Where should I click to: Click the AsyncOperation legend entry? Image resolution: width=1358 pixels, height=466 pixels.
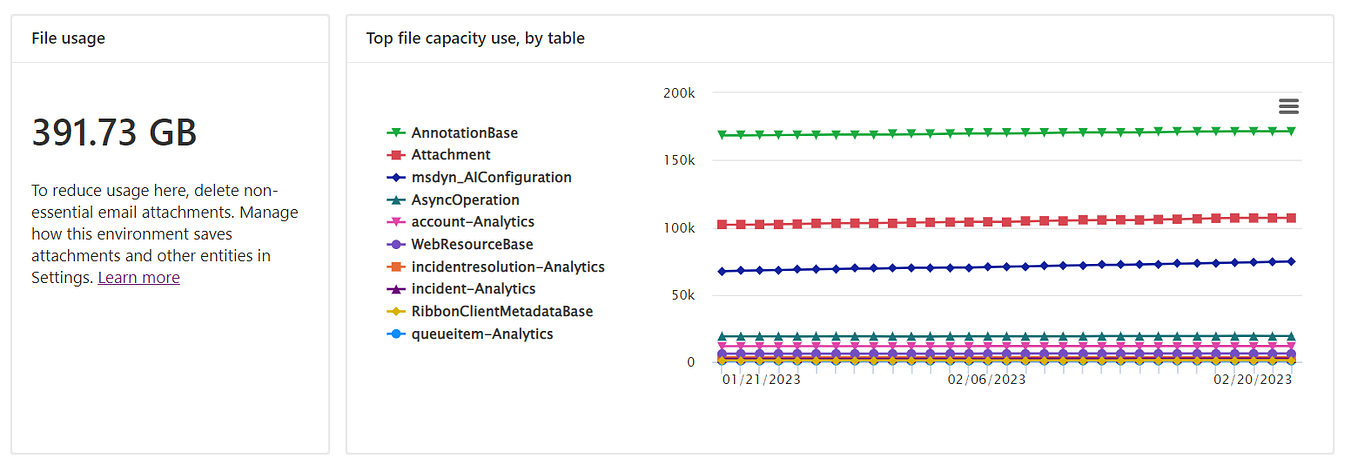point(465,200)
